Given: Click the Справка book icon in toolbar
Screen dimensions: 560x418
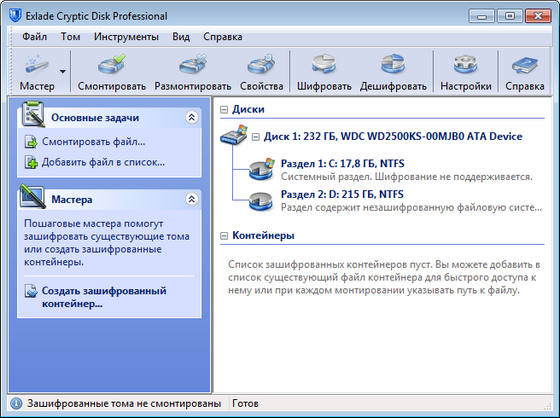Looking at the screenshot, I should 525,65.
